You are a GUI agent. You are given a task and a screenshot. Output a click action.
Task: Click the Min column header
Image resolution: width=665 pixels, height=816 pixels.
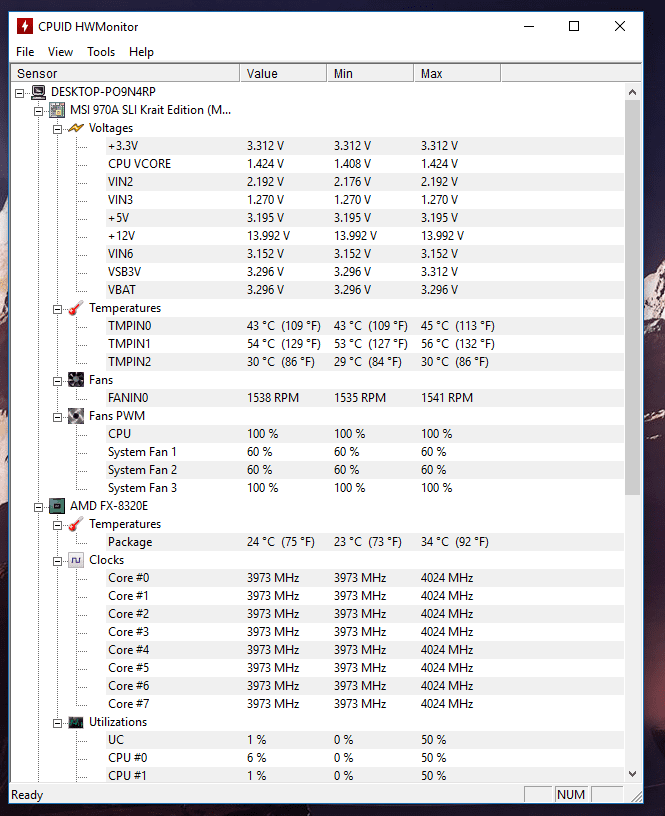(370, 73)
